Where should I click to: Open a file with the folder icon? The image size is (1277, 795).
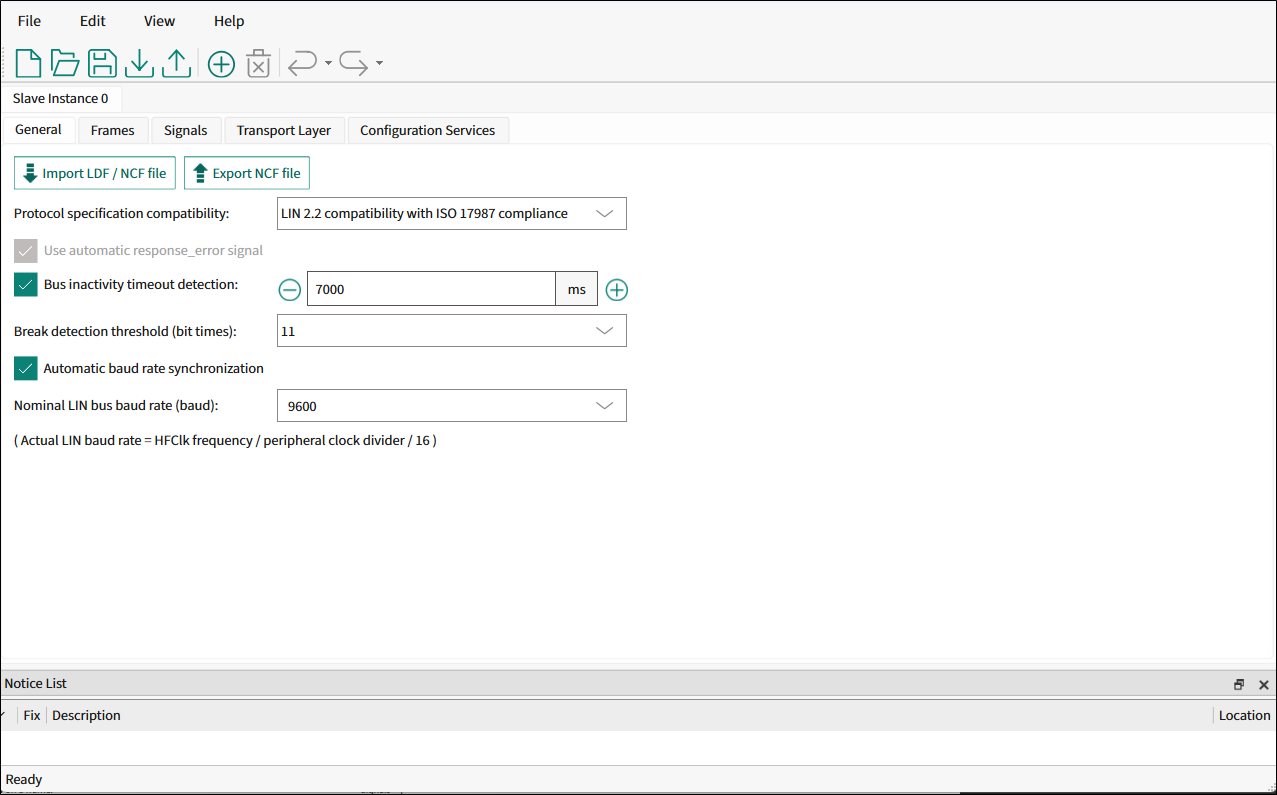point(65,63)
